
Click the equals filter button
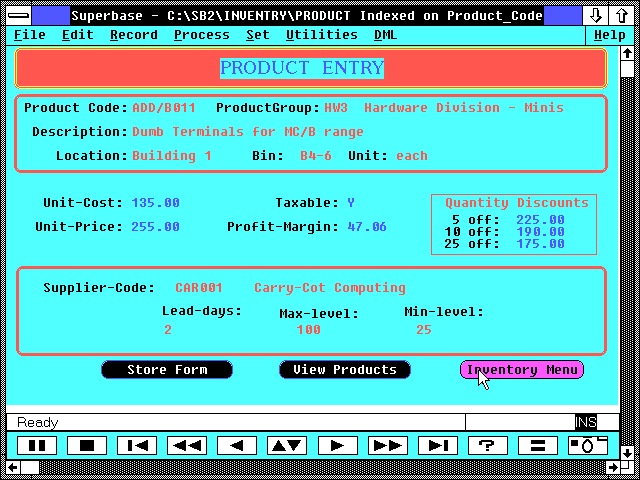click(x=538, y=445)
